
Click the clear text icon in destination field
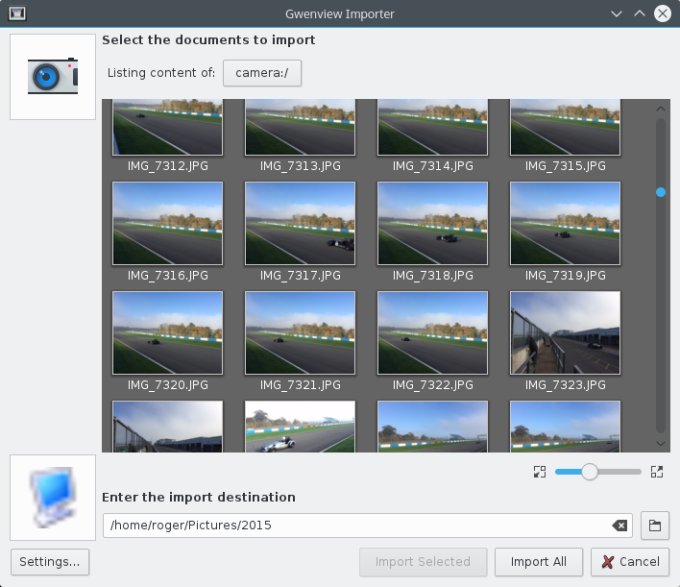(620, 526)
